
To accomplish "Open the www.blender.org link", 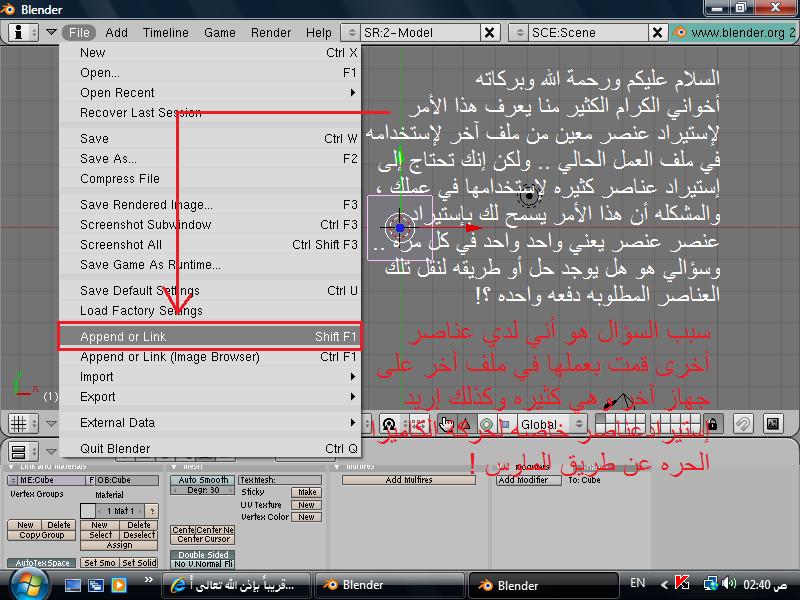I will click(x=742, y=33).
